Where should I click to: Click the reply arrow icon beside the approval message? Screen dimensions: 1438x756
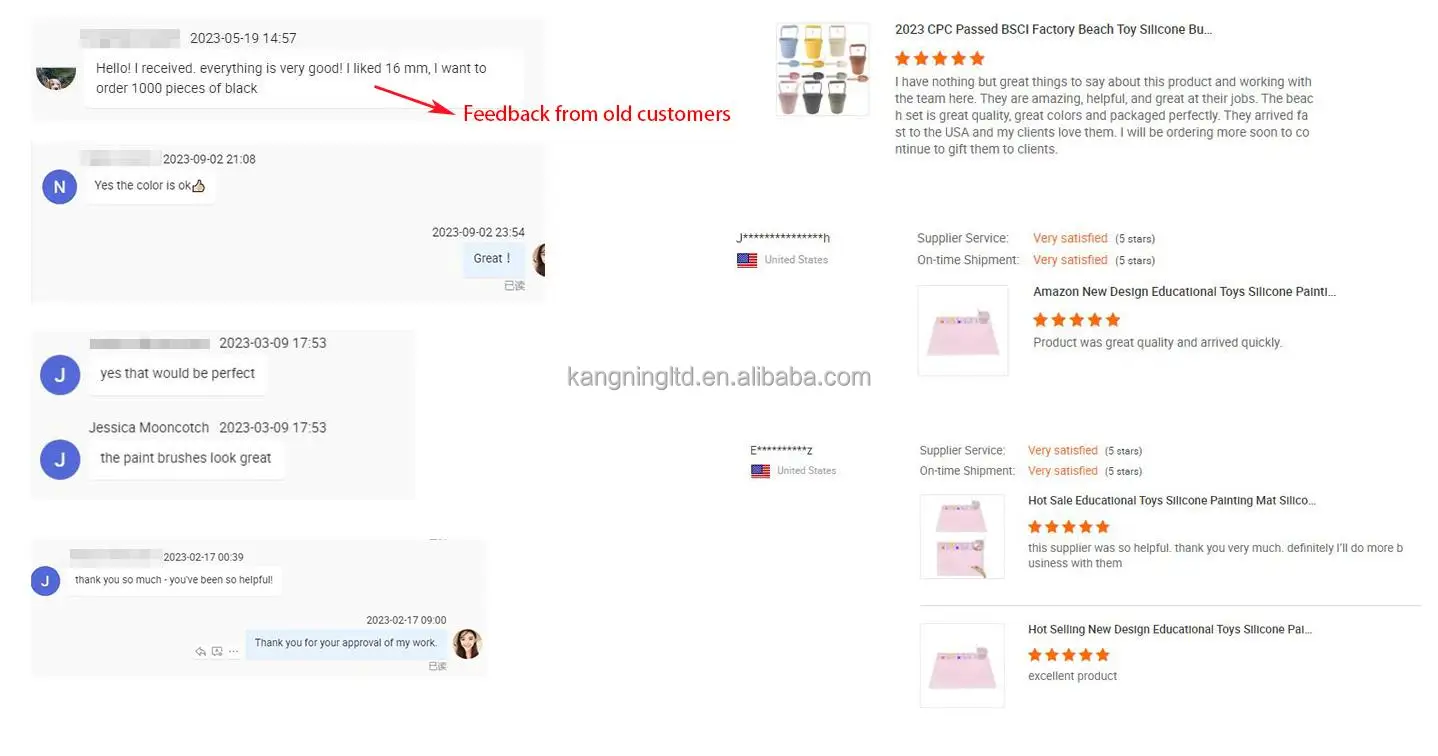coord(200,651)
